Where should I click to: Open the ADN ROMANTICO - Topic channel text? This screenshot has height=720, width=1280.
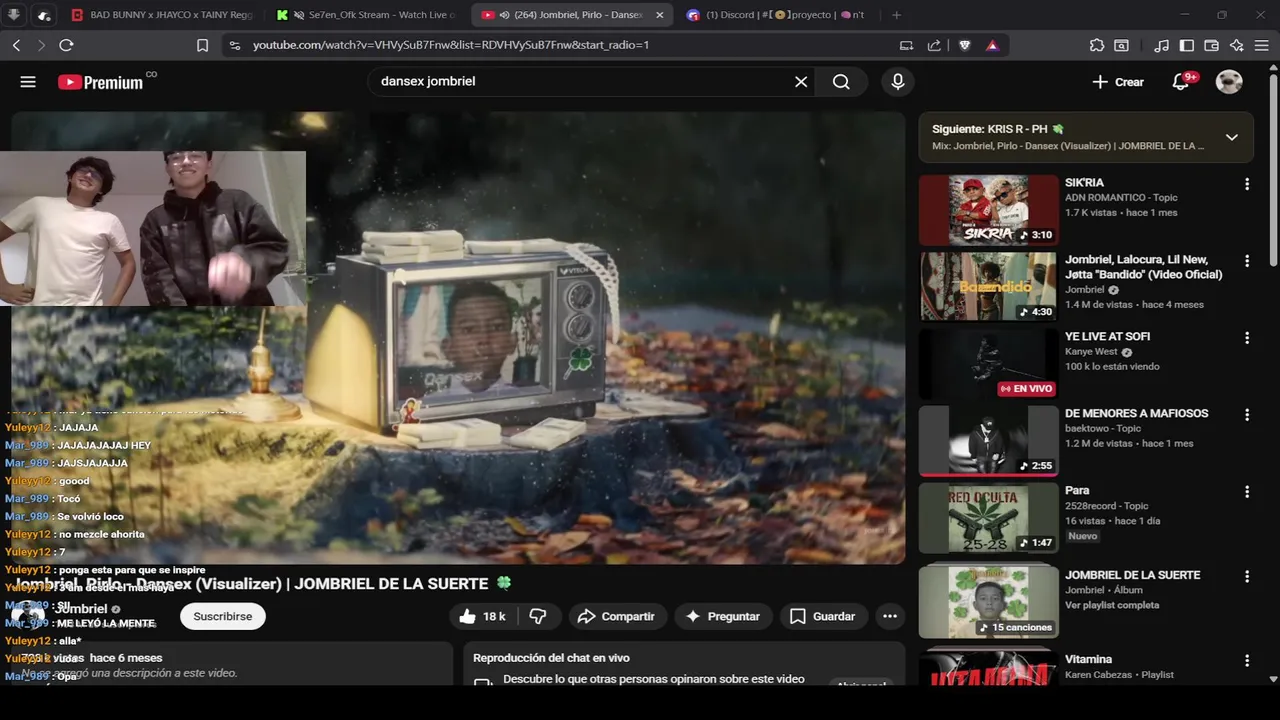[x=1121, y=198]
